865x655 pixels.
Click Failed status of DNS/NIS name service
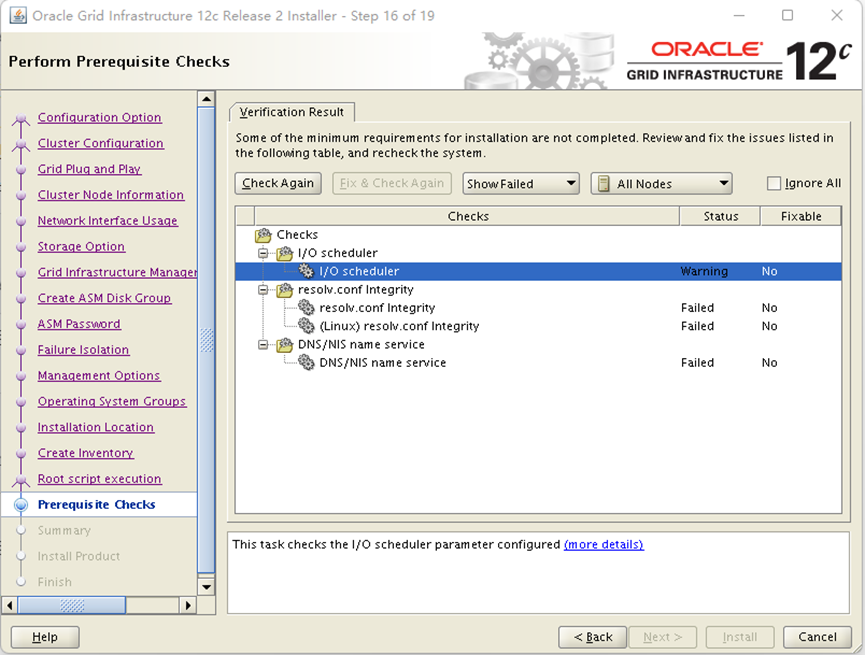pyautogui.click(x=697, y=363)
